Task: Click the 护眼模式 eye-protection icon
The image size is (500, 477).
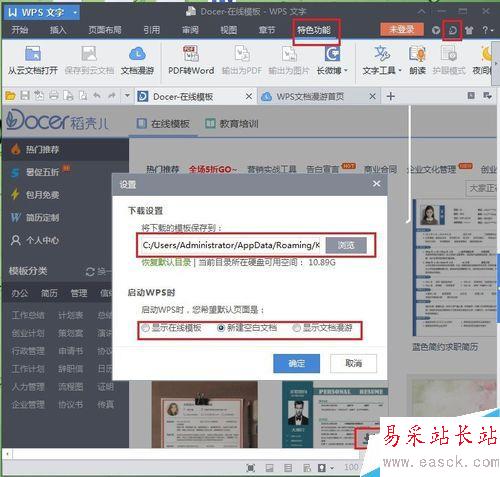Action: (x=449, y=53)
